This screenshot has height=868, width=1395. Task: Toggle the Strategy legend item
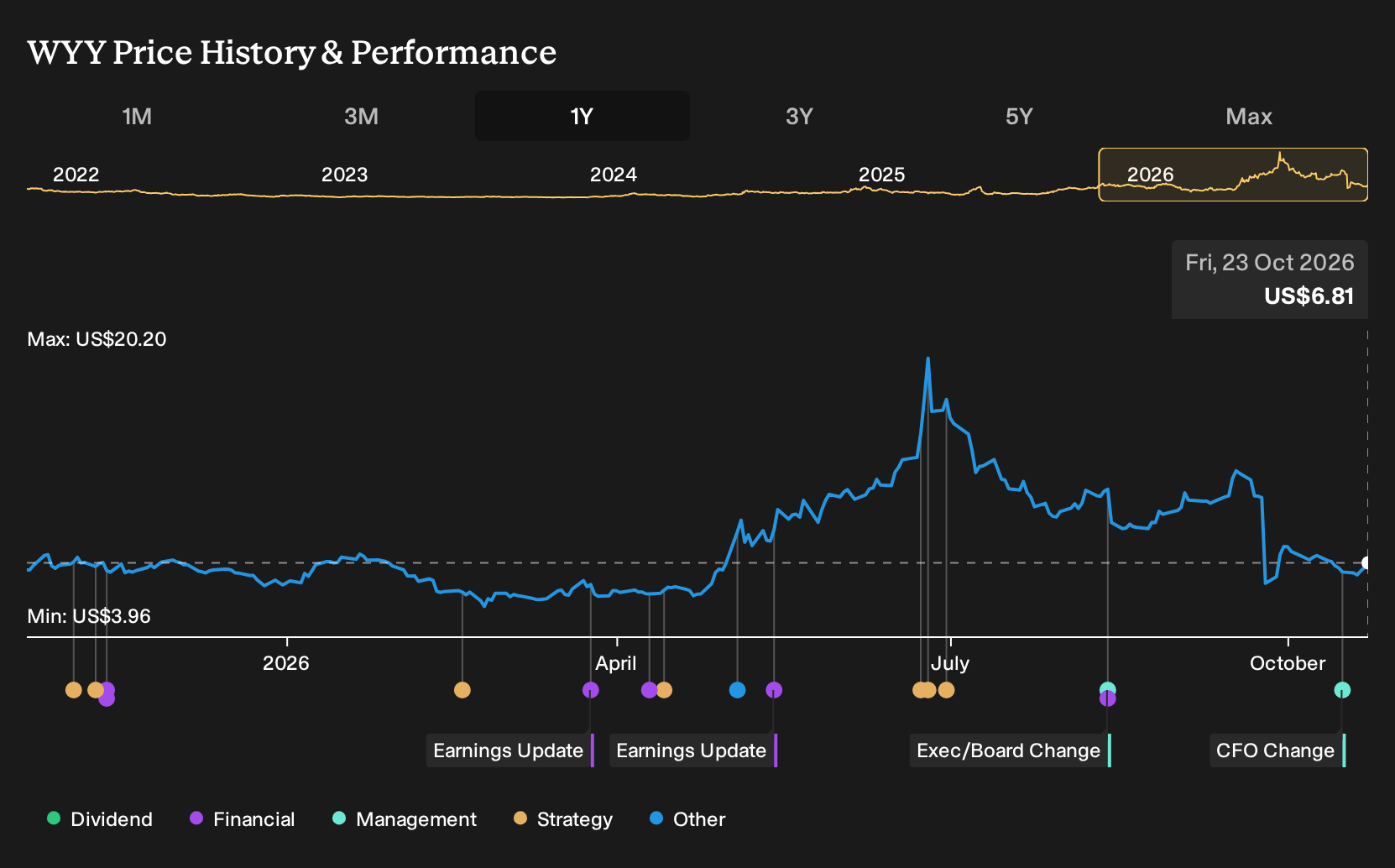(563, 819)
